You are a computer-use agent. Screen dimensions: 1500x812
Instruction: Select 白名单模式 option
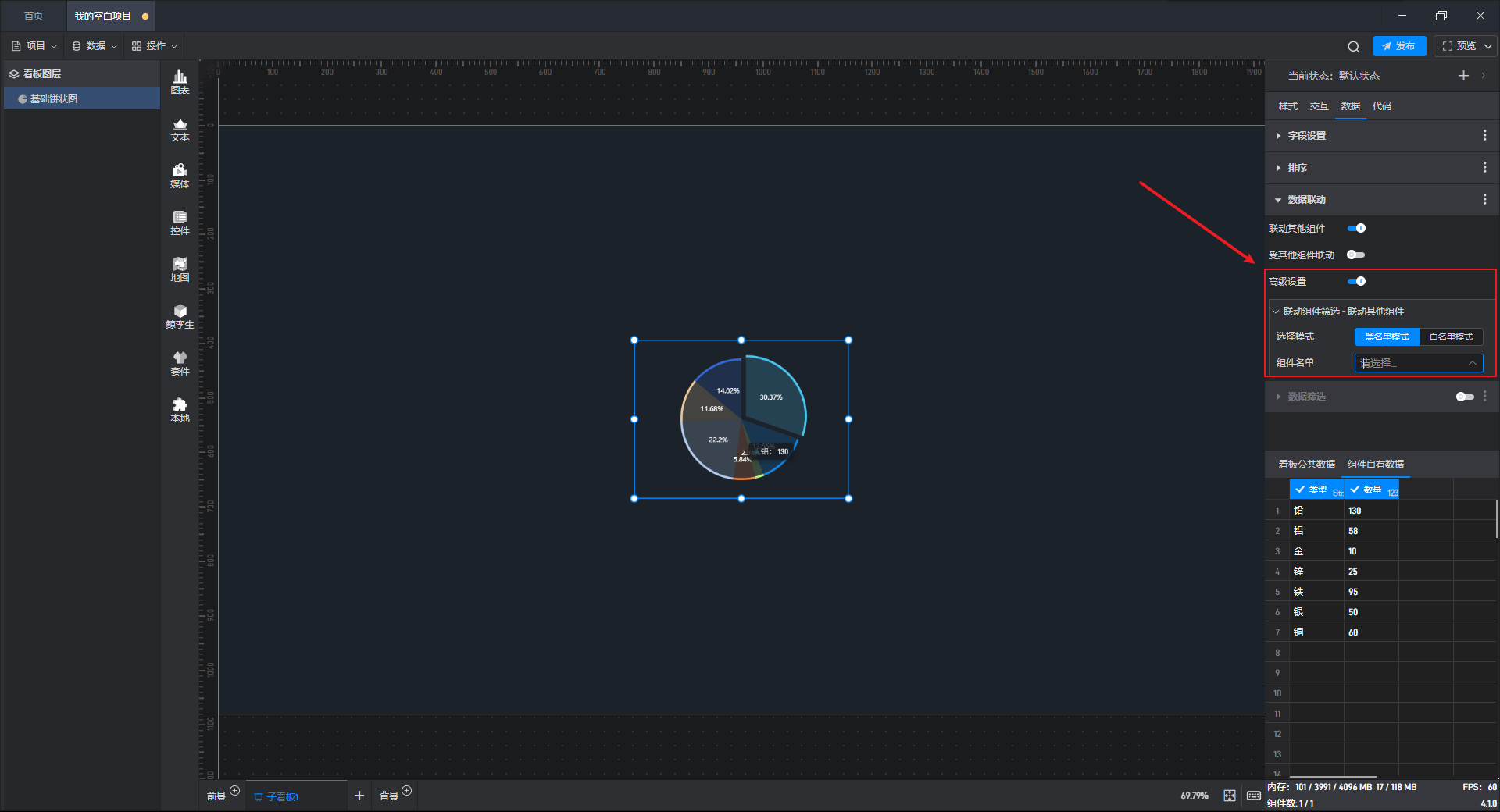tap(1450, 337)
